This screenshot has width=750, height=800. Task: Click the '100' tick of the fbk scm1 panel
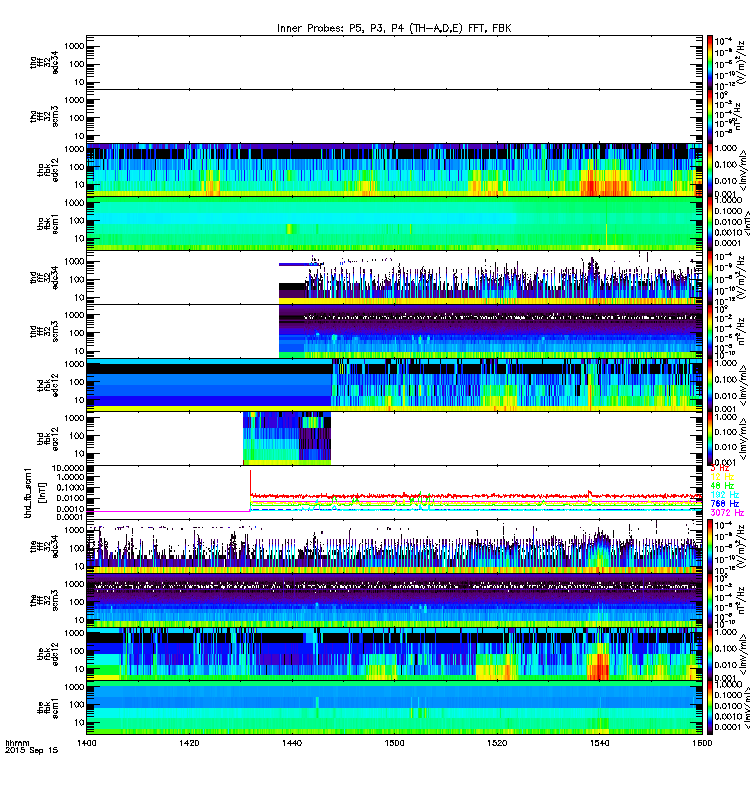tap(77, 705)
